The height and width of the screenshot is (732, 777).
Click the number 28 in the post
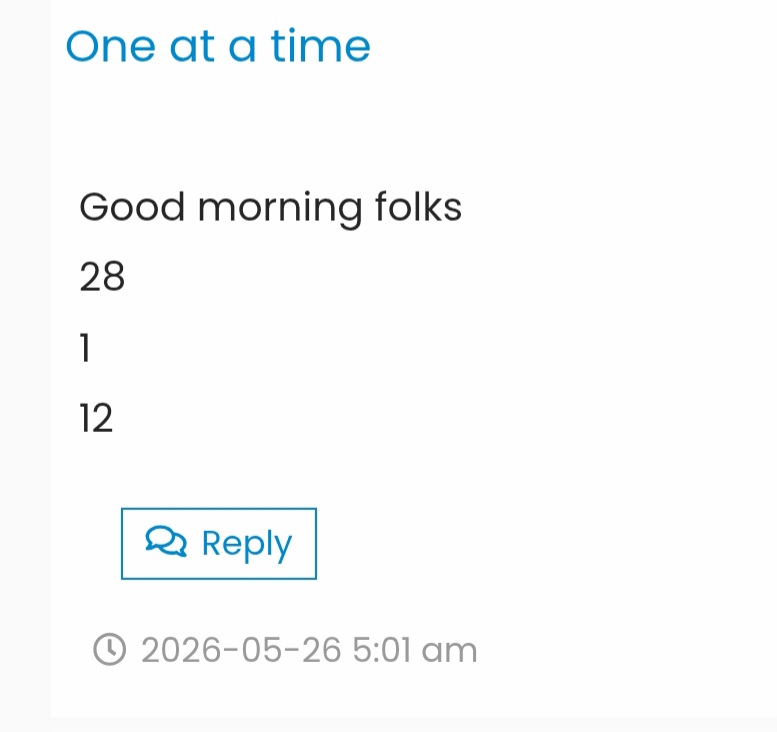[x=102, y=276]
